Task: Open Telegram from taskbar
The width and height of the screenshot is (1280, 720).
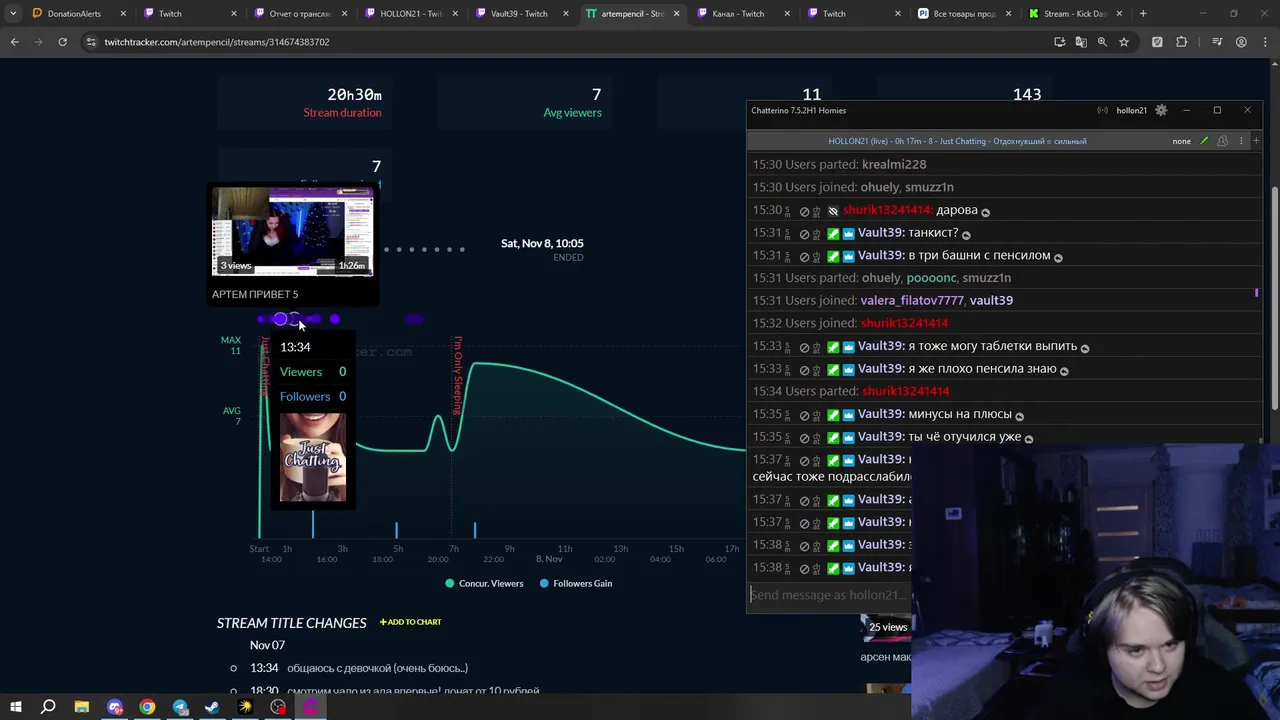Action: 180,707
